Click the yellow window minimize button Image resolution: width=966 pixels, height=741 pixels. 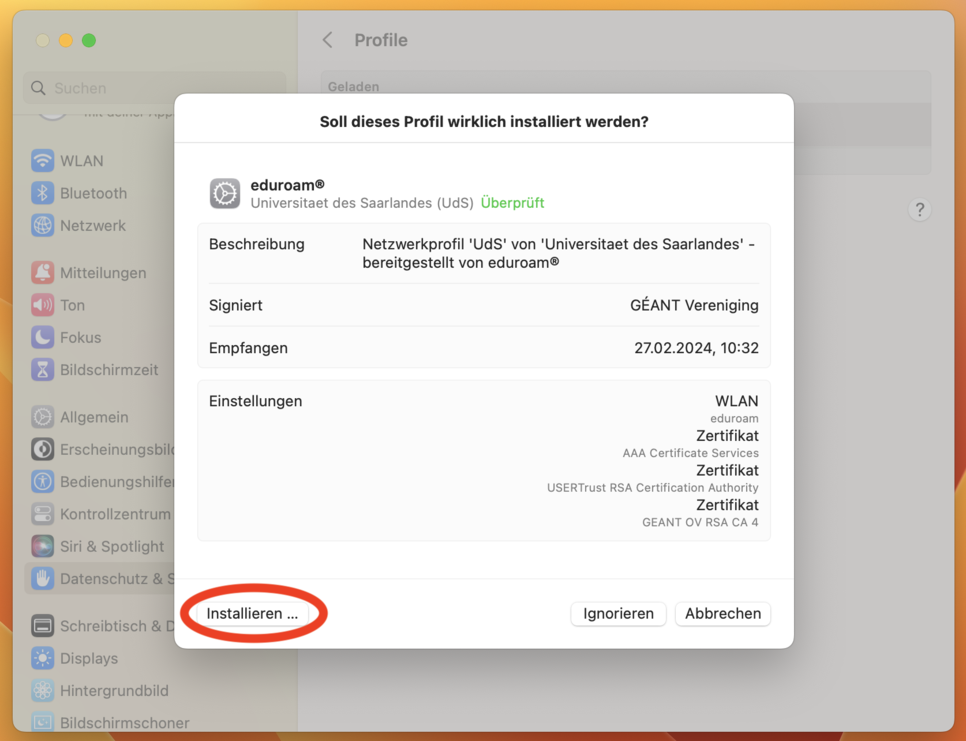tap(65, 41)
